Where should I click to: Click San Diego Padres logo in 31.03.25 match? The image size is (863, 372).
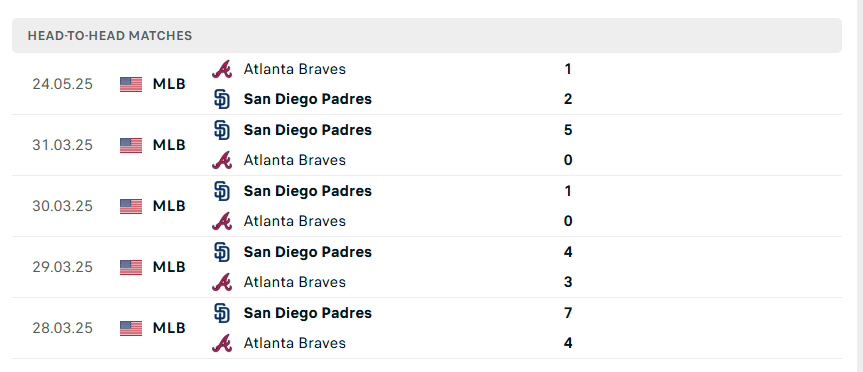point(222,130)
